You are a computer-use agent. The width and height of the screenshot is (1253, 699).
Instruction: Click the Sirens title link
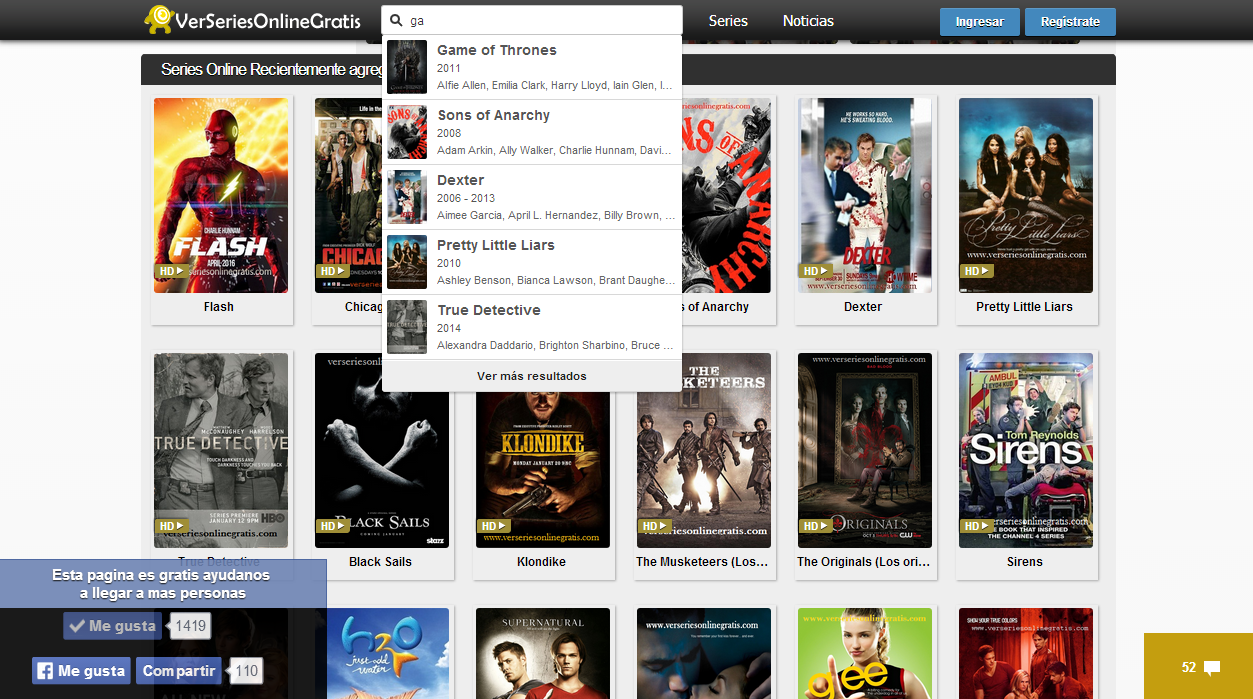pyautogui.click(x=1024, y=562)
